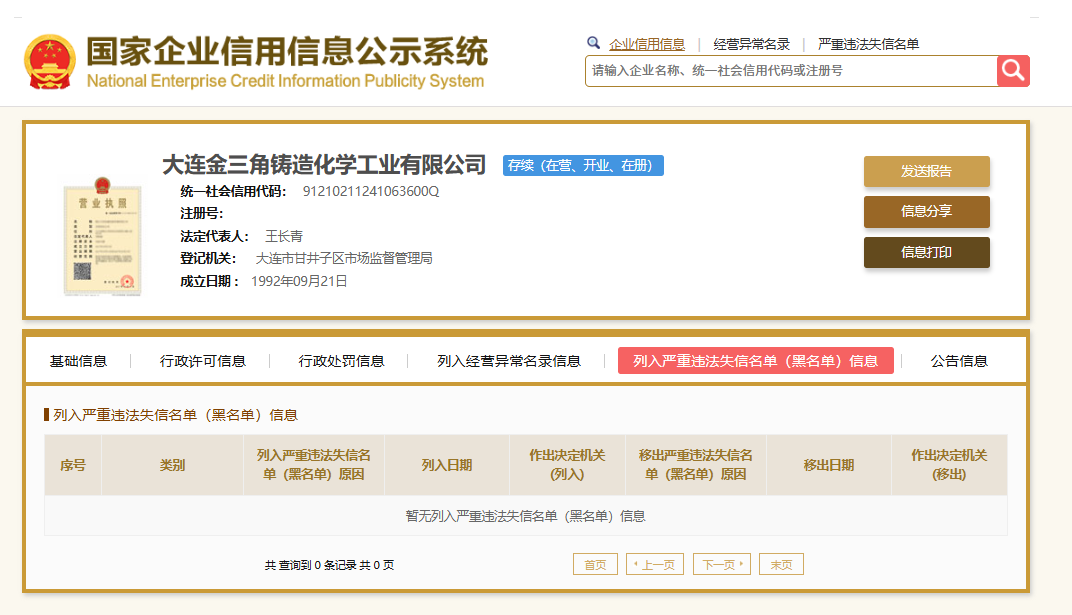Click the company name 大连金三角铸造化学工业有限公司
This screenshot has width=1072, height=615.
(324, 165)
